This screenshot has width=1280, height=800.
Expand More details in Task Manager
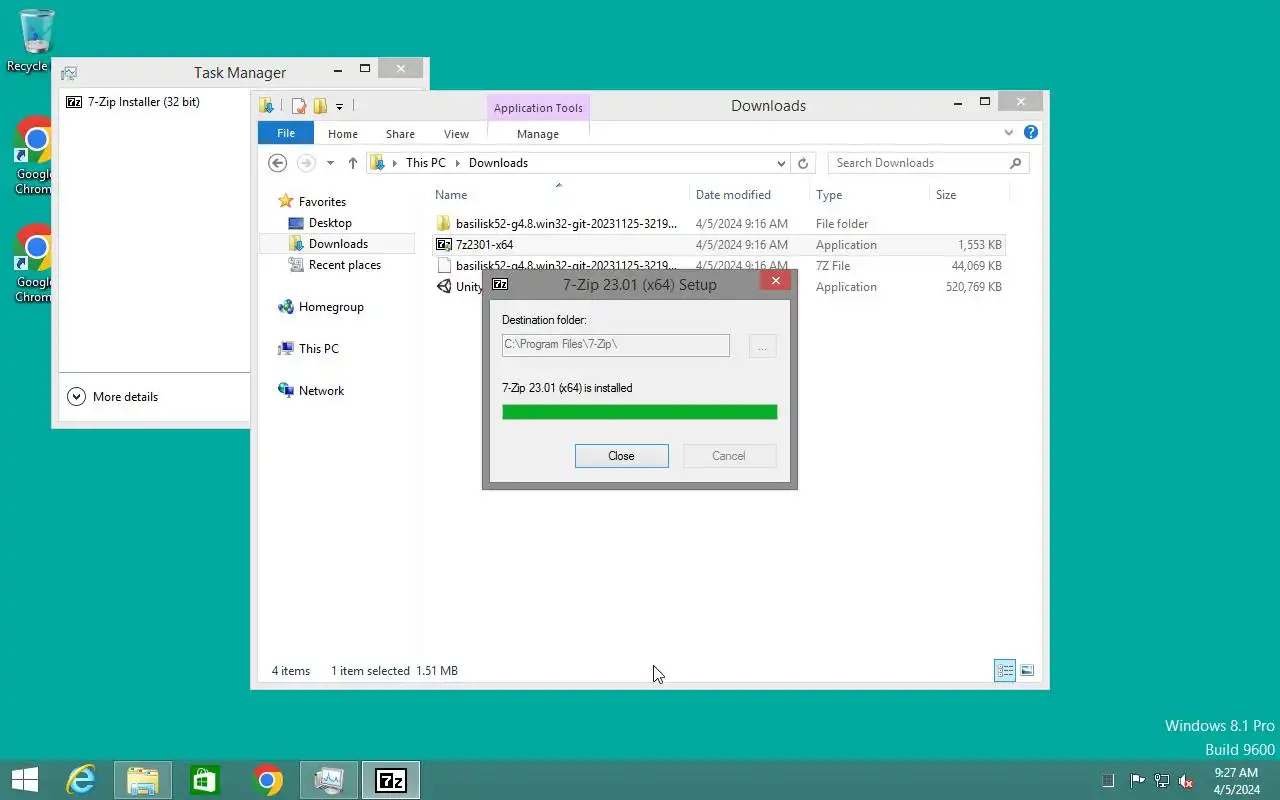tap(113, 397)
